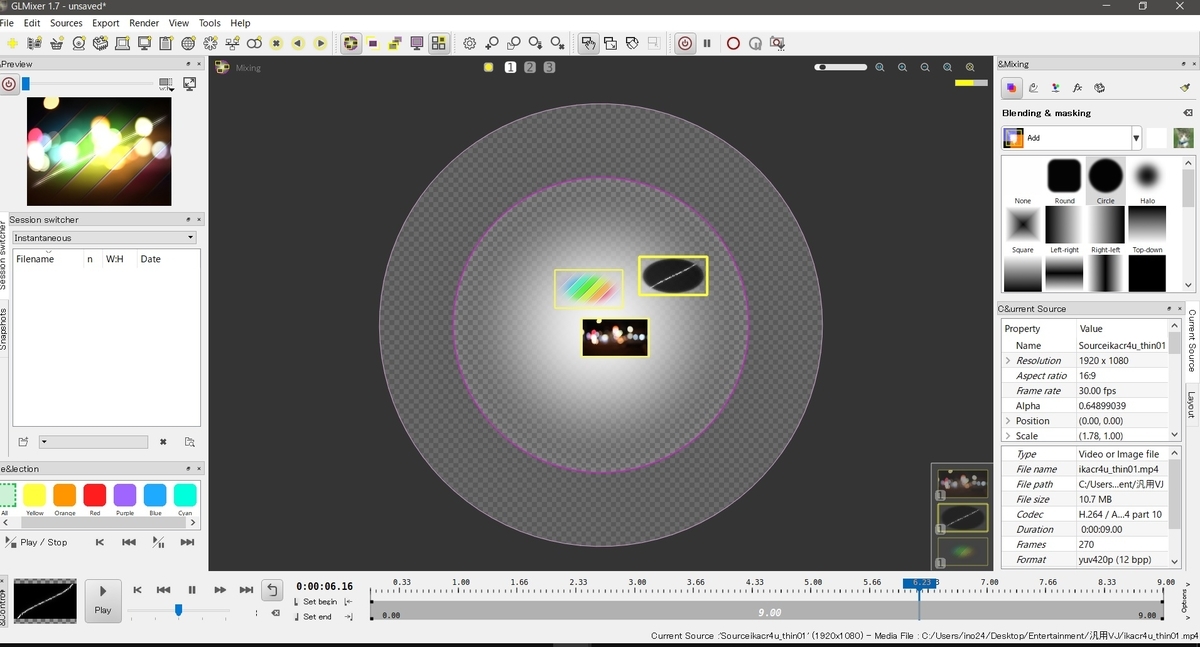Open session folder dropdown below file list
The width and height of the screenshot is (1200, 647).
pyautogui.click(x=93, y=442)
